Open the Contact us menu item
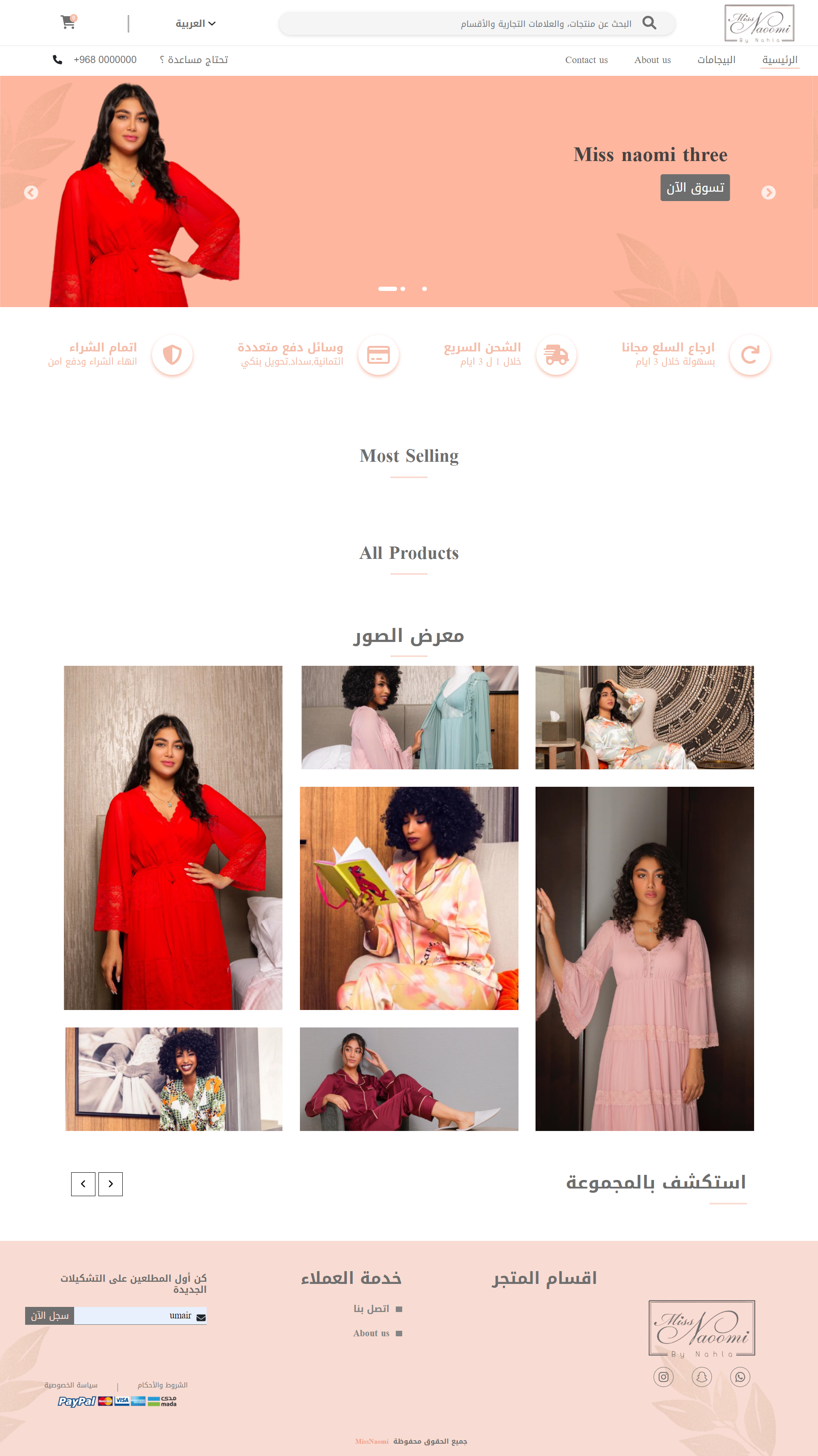 click(x=586, y=60)
